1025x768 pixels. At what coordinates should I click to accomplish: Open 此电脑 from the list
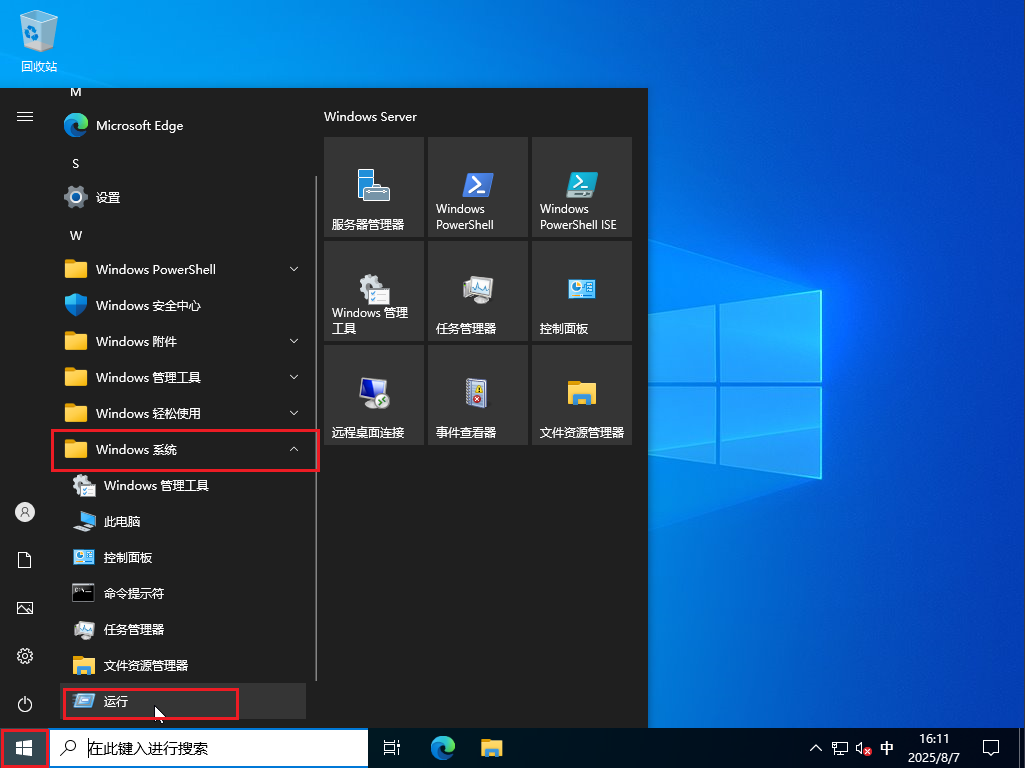(183, 521)
